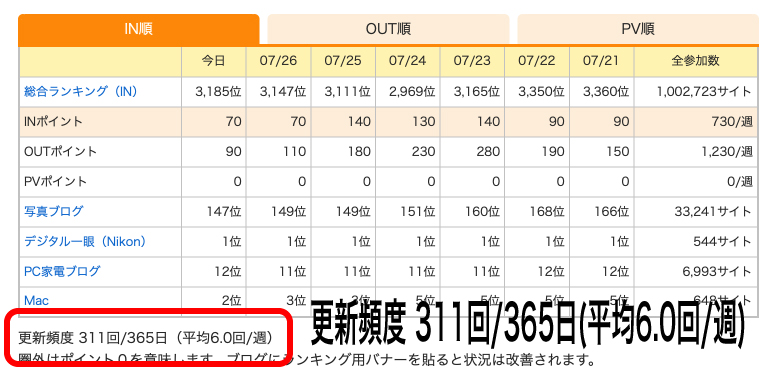
Task: Select the 544サイト total cell
Action: click(x=696, y=242)
